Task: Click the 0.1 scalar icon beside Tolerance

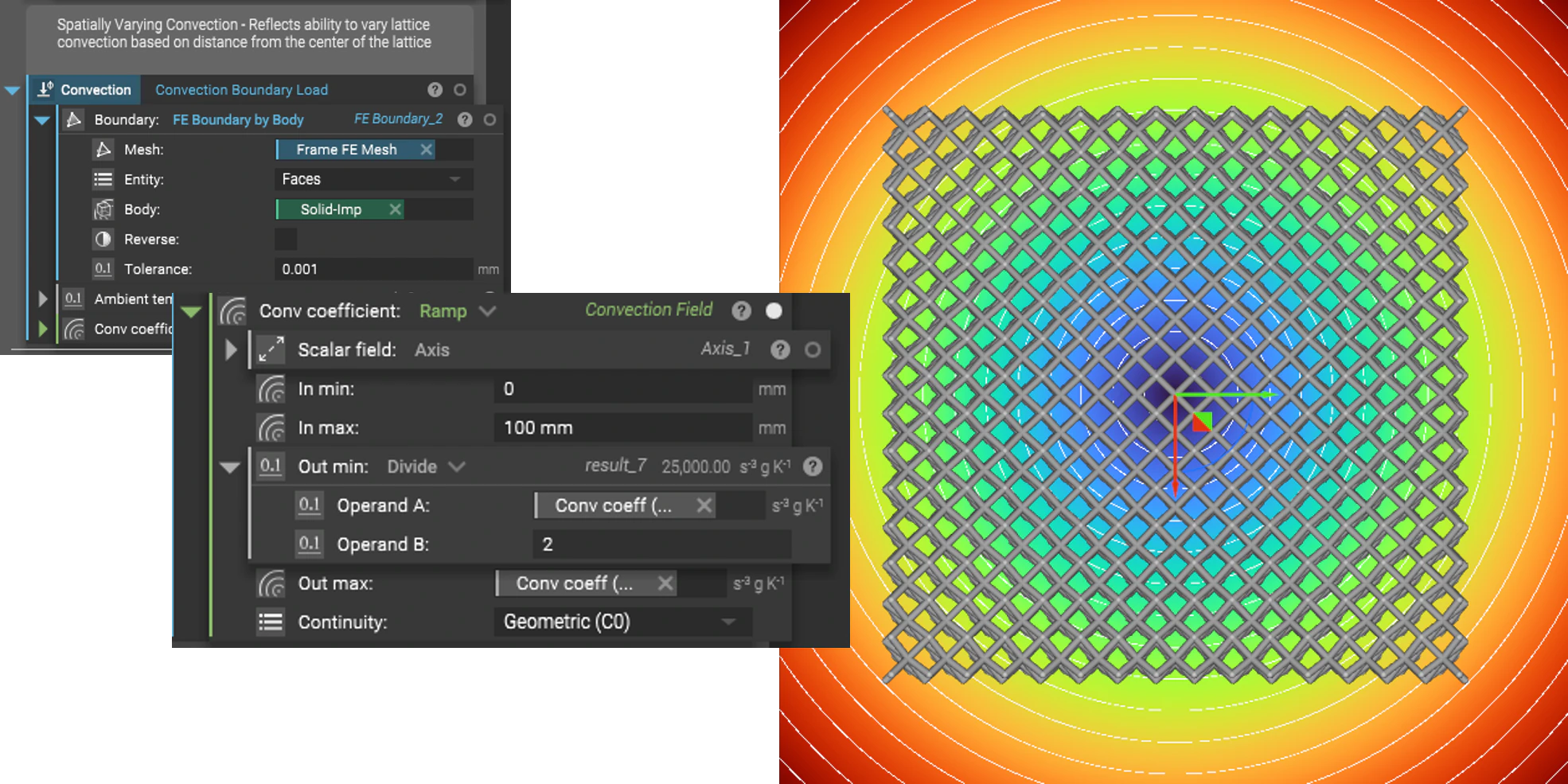Action: 103,269
